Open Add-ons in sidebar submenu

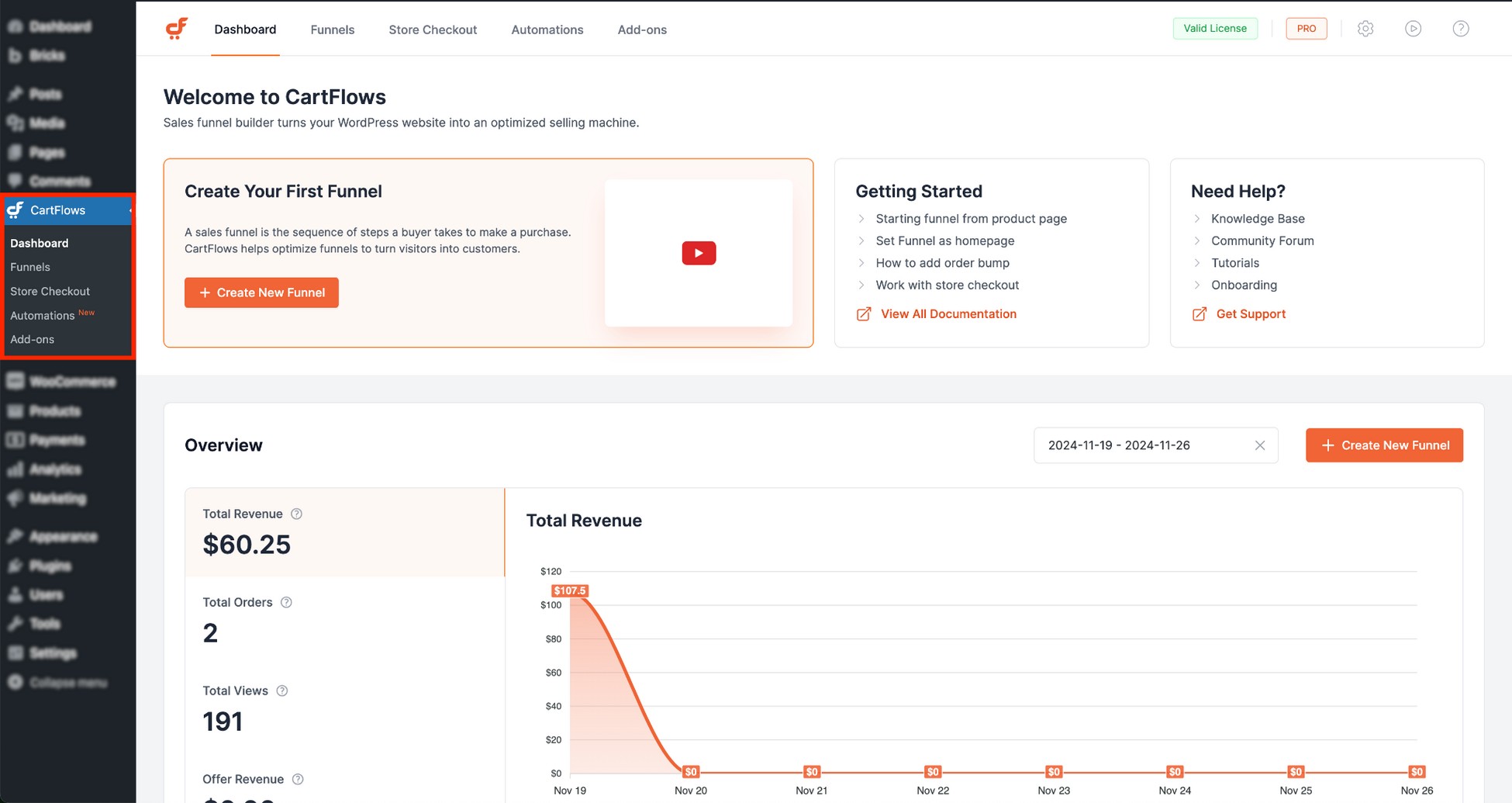pos(33,340)
